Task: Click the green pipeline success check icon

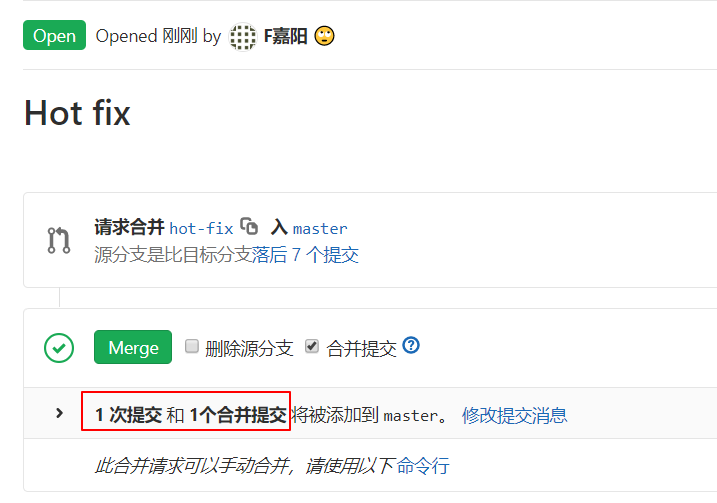Action: pos(59,348)
